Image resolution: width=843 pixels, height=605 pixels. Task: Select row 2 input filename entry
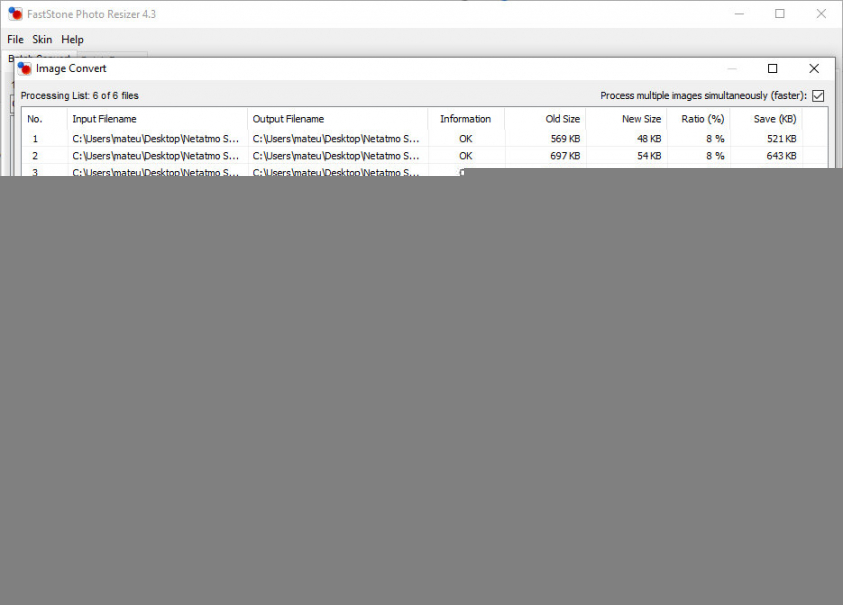pyautogui.click(x=155, y=156)
